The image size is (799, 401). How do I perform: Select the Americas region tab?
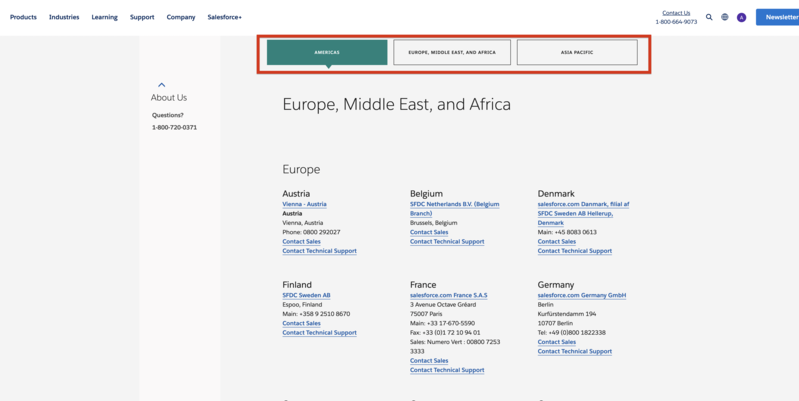327,52
